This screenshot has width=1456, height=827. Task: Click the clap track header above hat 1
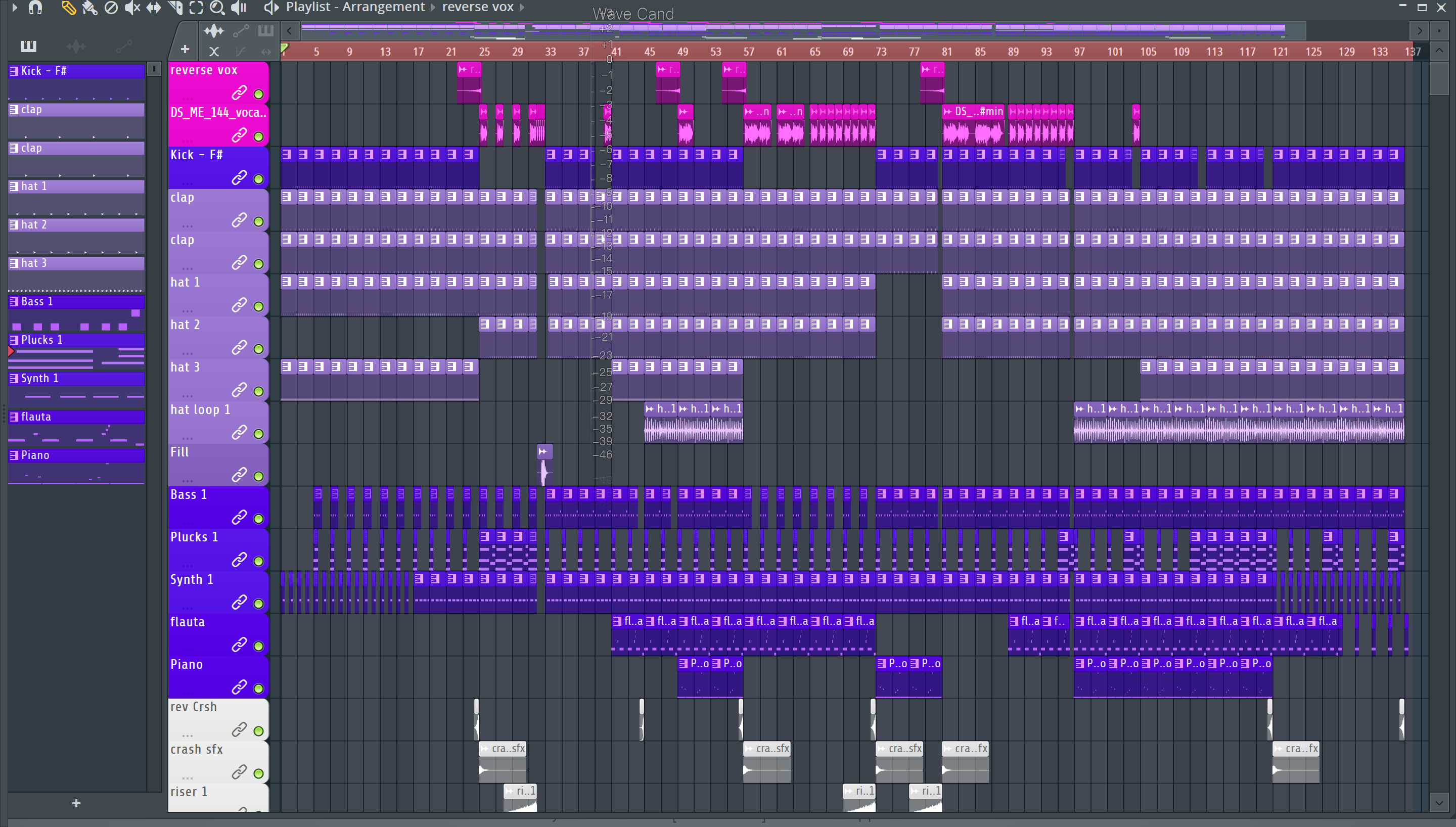coord(218,252)
